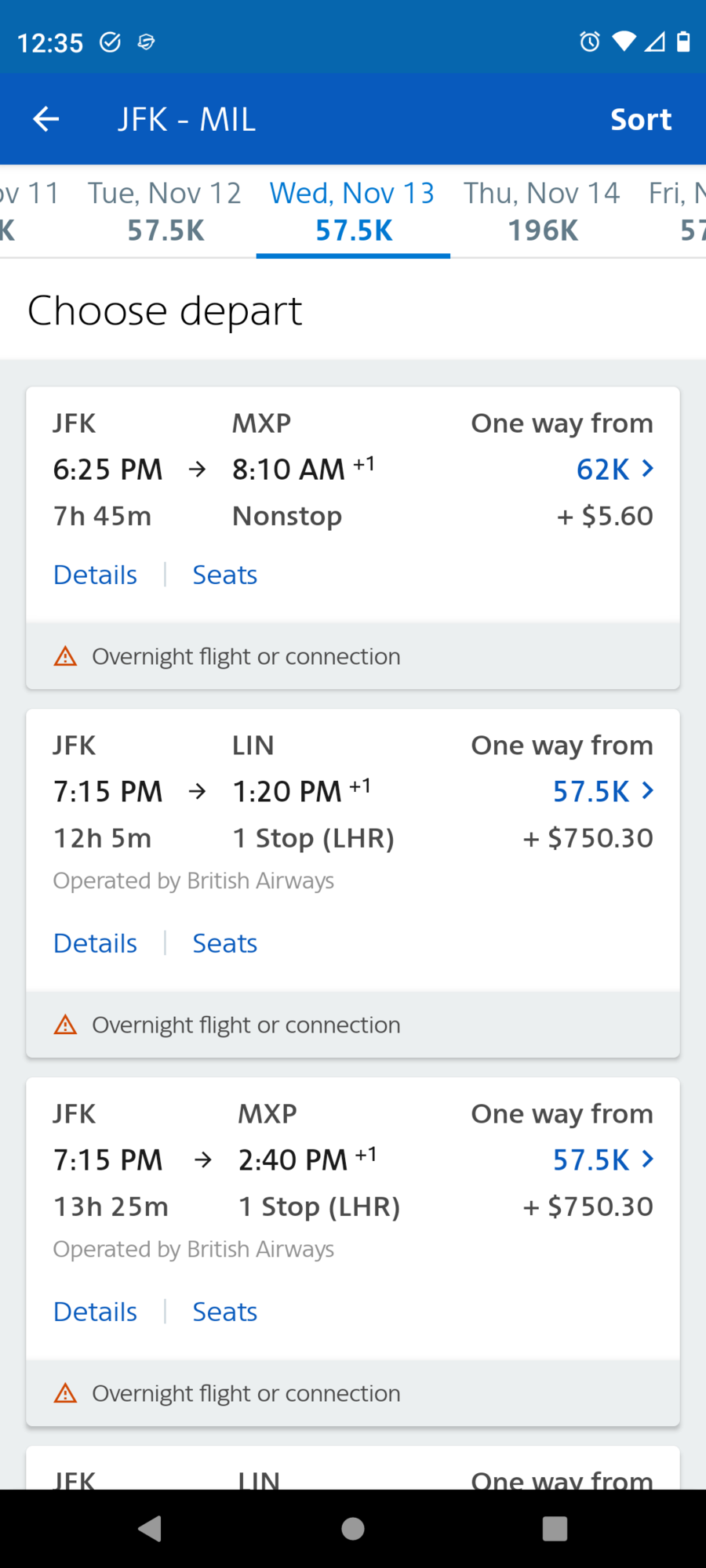
Task: Expand the 57.5K fare for LIN flight
Action: tap(603, 791)
